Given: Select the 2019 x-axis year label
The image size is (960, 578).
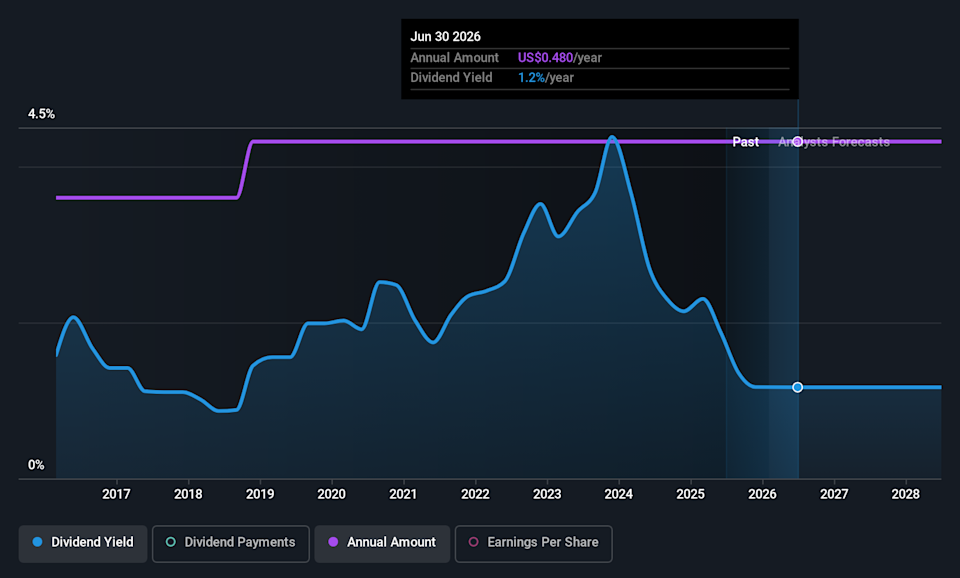Looking at the screenshot, I should (x=260, y=494).
